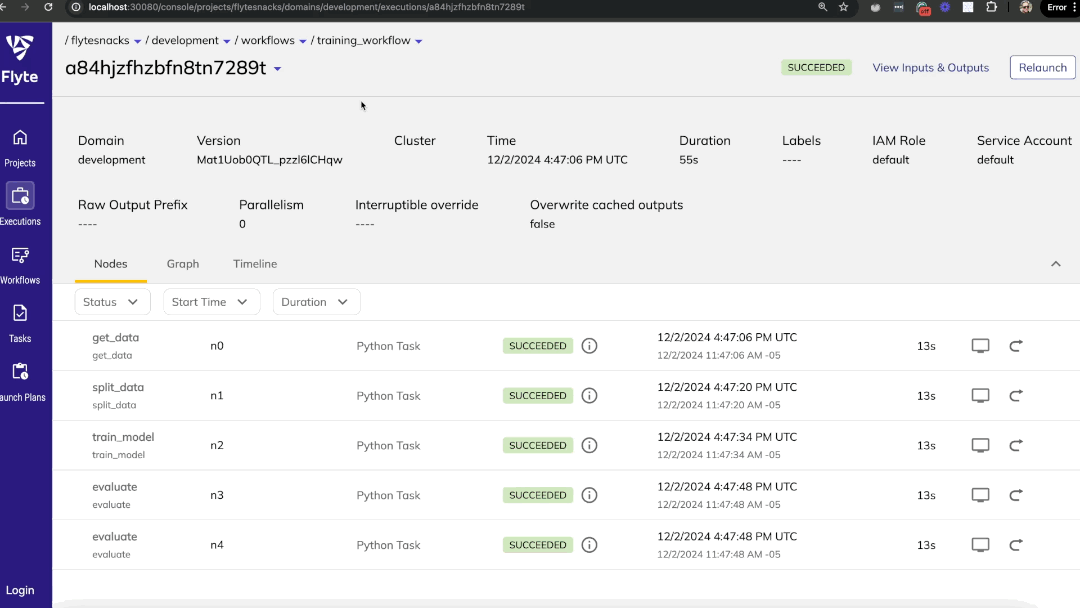Click SUCCEEDED badge in train_model row
This screenshot has height=608, width=1080.
538,445
